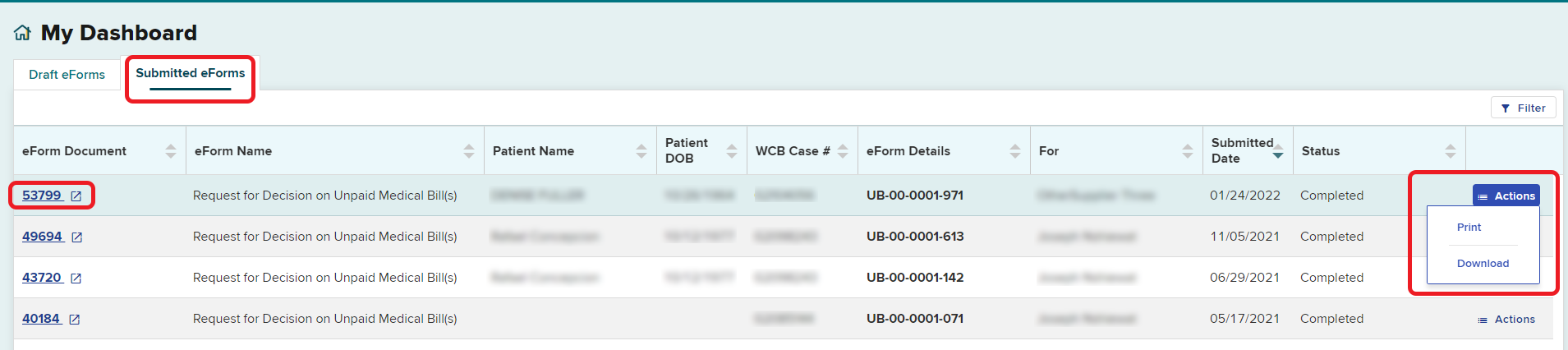
Task: Open external link icon for eForm 53799
Action: coord(76,196)
